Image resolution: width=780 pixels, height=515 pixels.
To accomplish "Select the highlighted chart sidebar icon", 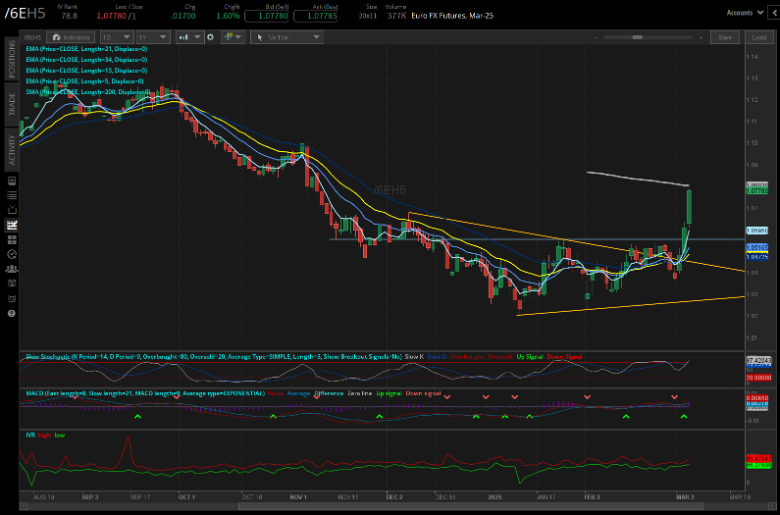I will click(12, 225).
